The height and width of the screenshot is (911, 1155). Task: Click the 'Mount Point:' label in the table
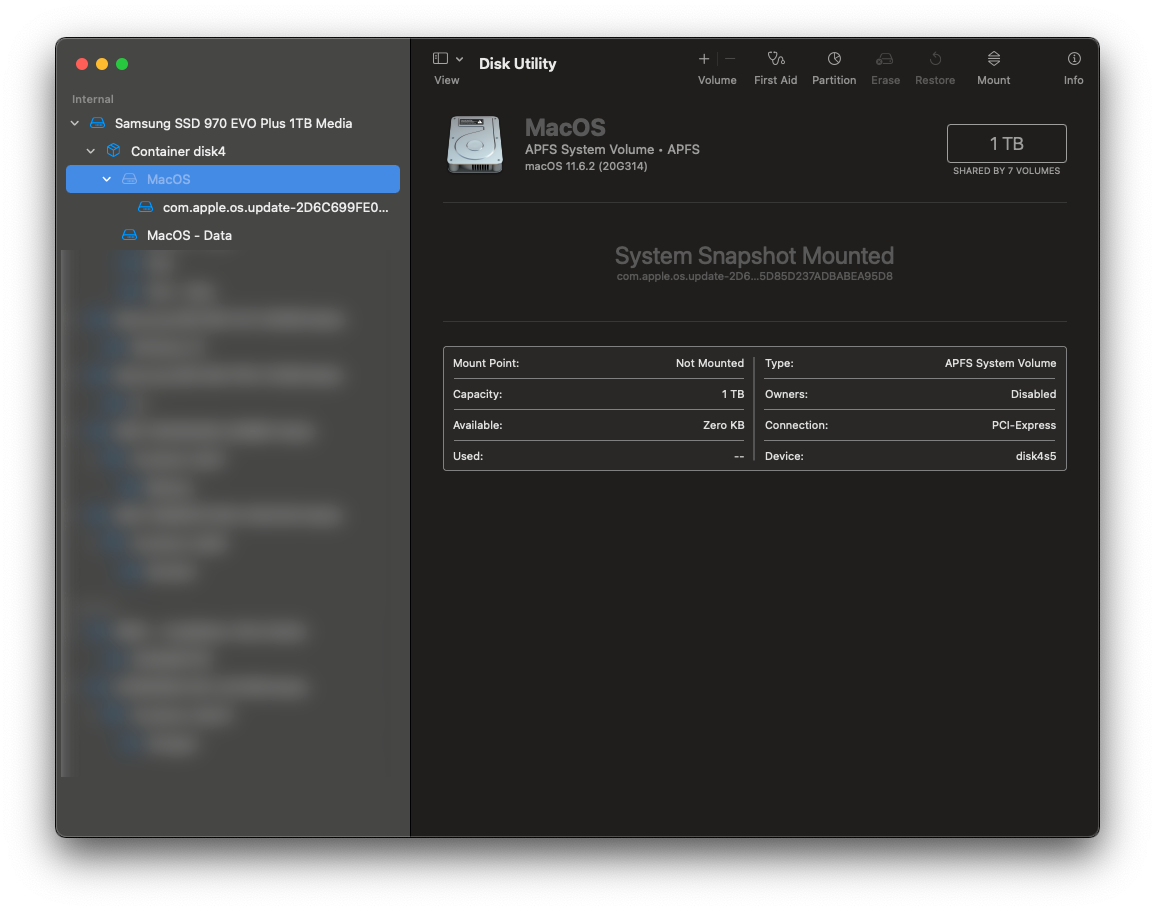[x=486, y=363]
